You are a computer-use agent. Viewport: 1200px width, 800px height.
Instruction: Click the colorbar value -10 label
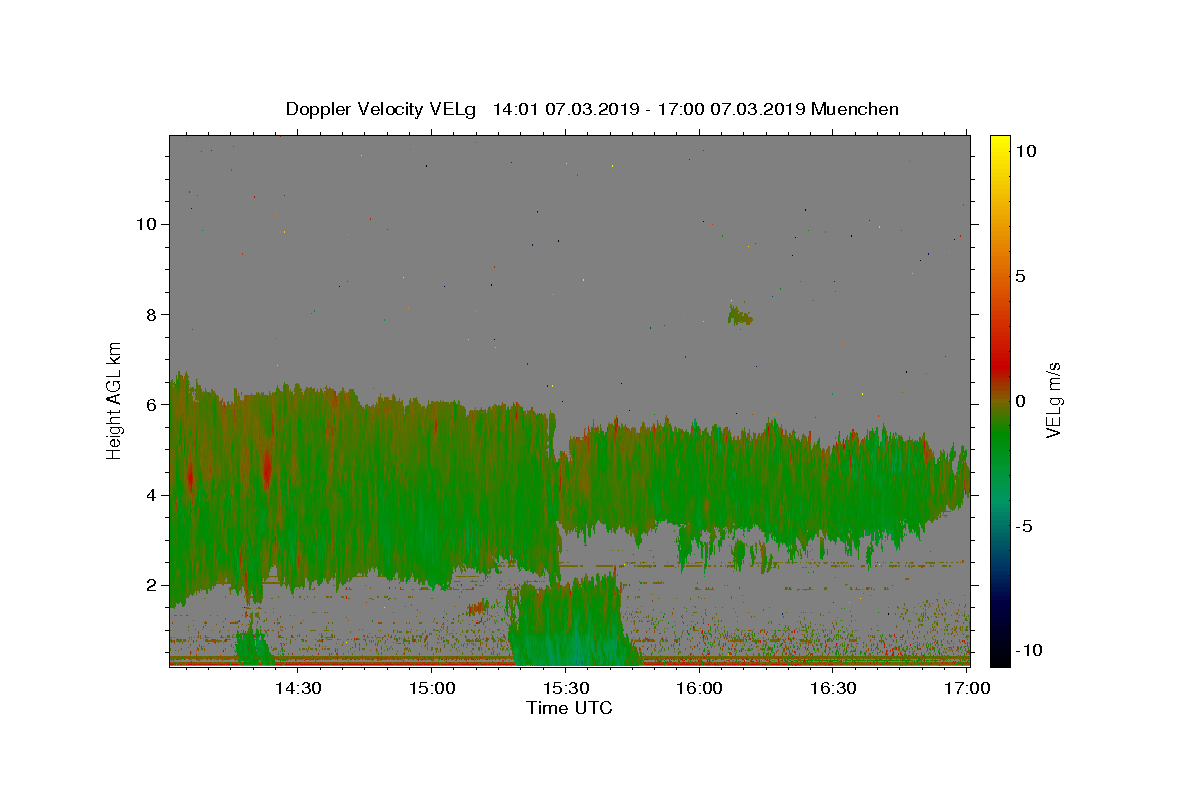tap(1028, 651)
